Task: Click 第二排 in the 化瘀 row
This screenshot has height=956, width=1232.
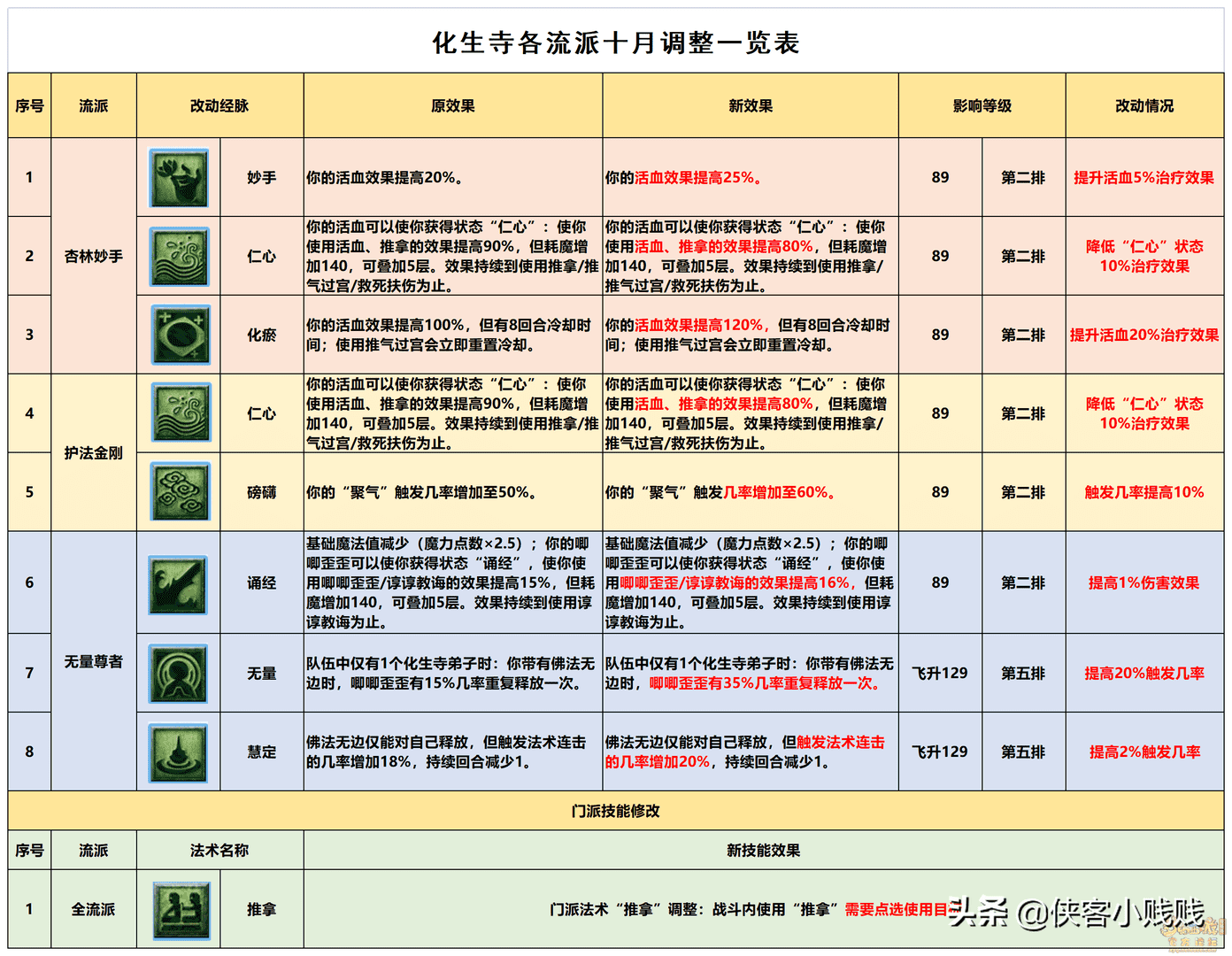Action: [x=1023, y=335]
